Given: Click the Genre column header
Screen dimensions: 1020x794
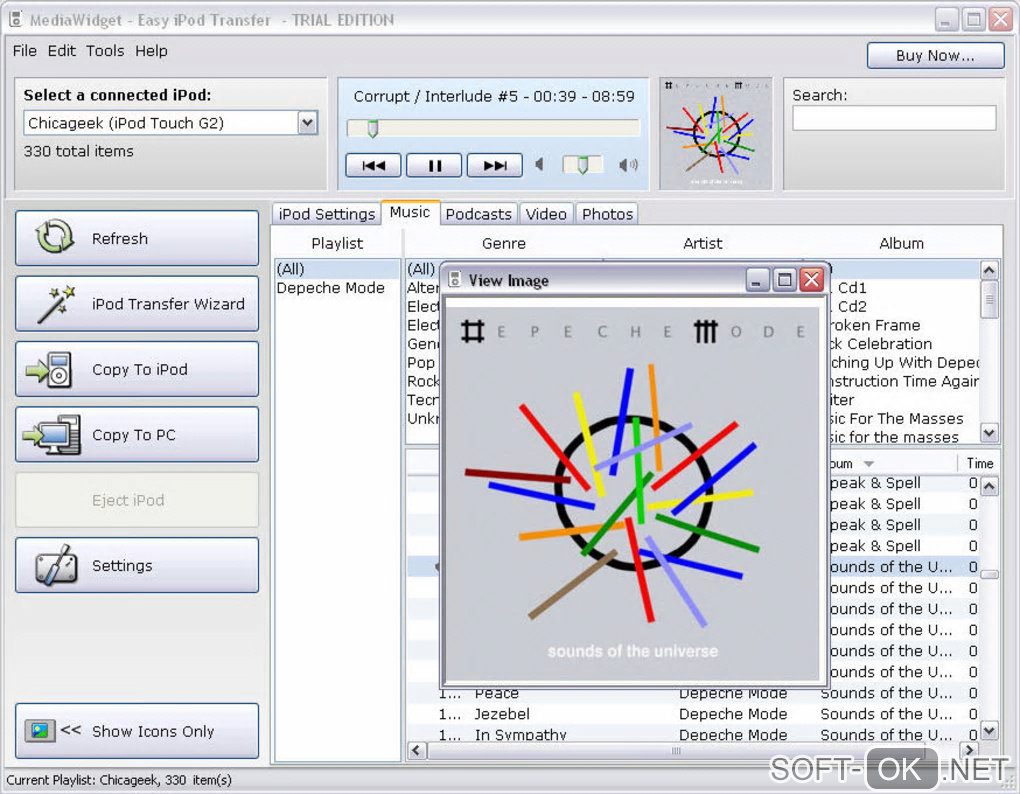Looking at the screenshot, I should (503, 243).
